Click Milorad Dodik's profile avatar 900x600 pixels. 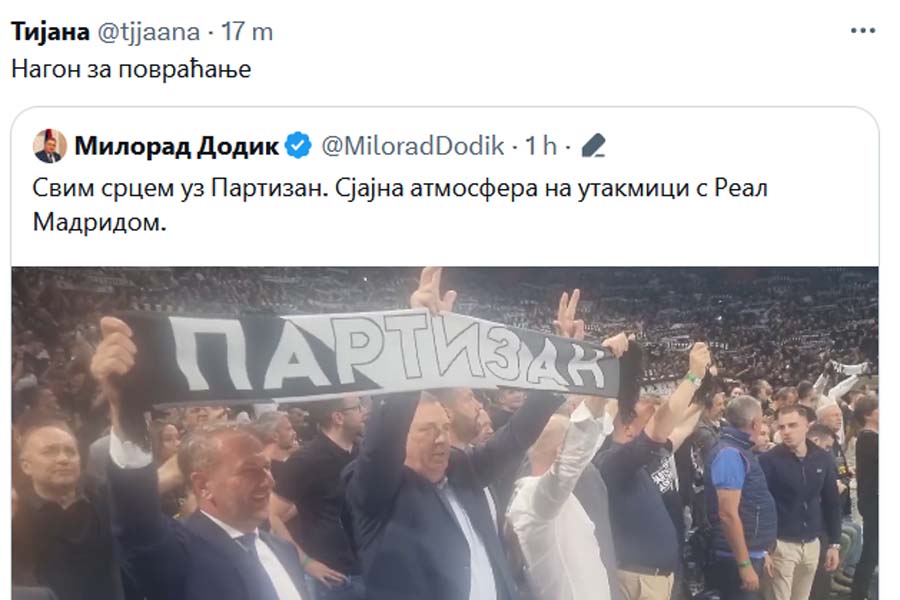(x=49, y=146)
